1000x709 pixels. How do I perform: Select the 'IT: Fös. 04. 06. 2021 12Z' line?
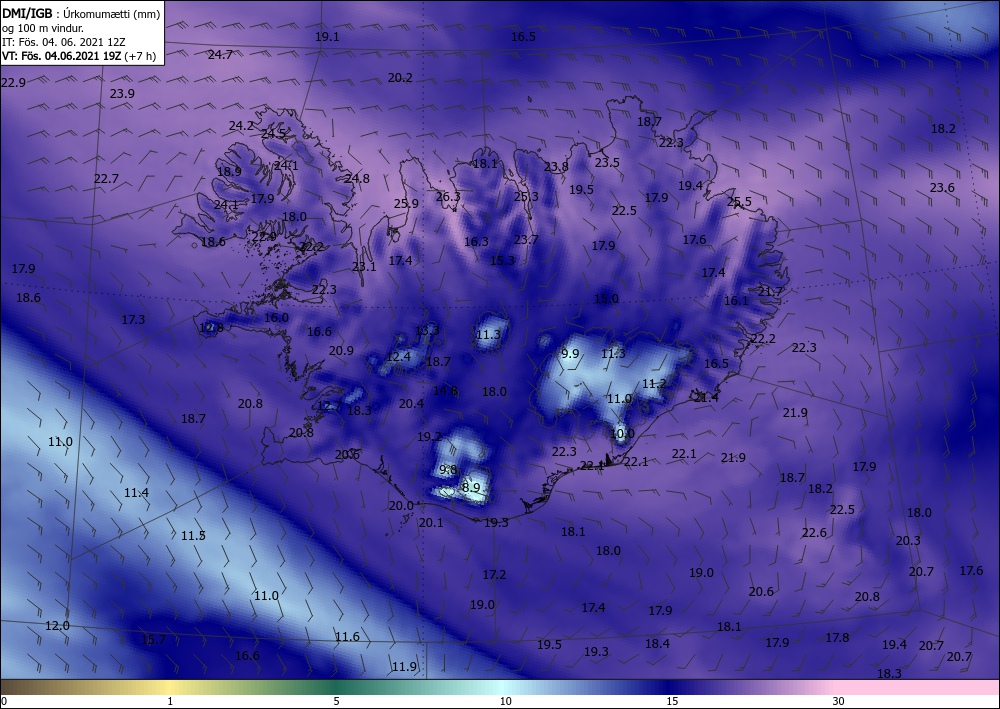coord(63,42)
